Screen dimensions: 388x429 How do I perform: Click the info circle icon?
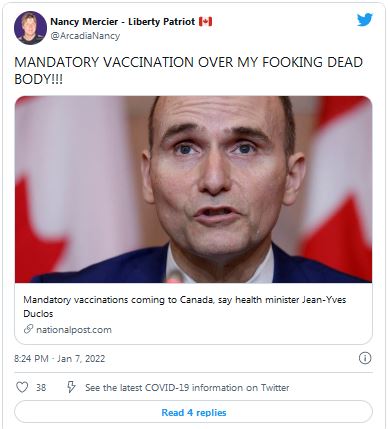point(365,358)
